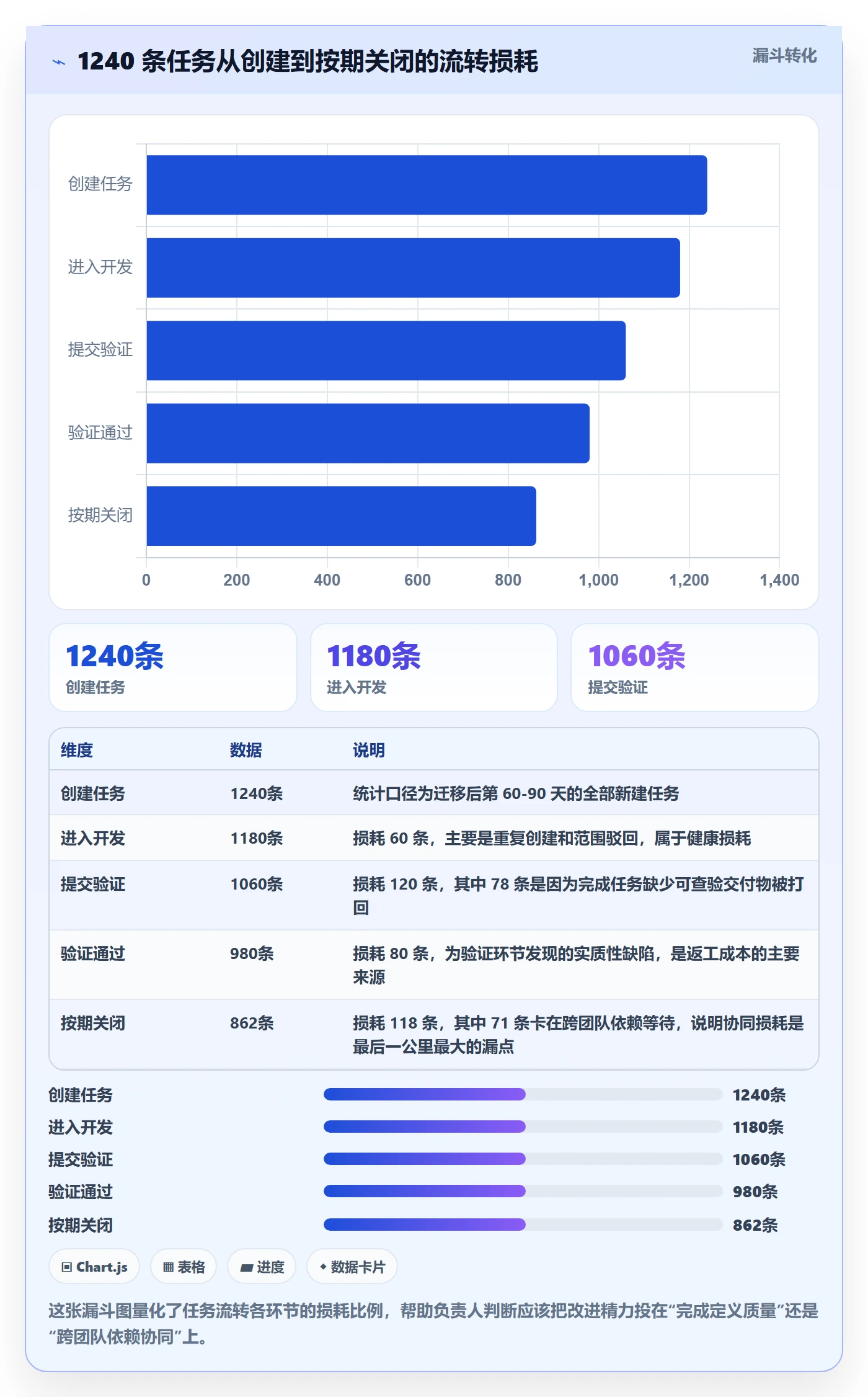Click the 按期关闭 bar in the chart
Viewport: 868px width, 1397px height.
[341, 516]
